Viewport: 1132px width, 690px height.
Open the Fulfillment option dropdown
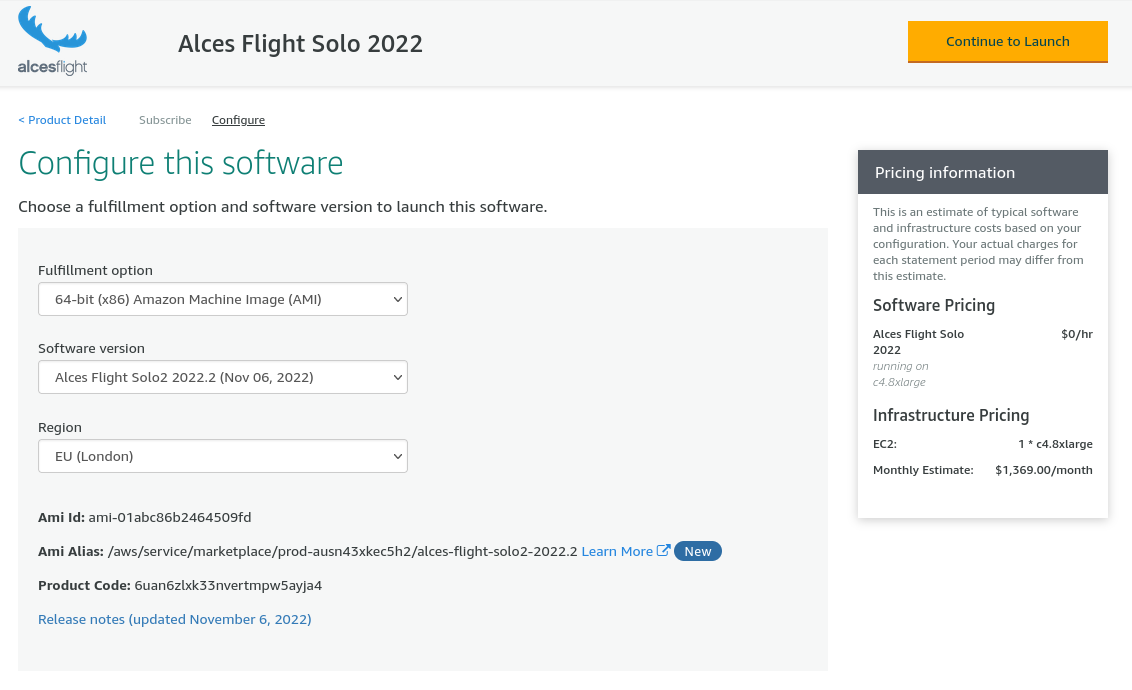[222, 298]
